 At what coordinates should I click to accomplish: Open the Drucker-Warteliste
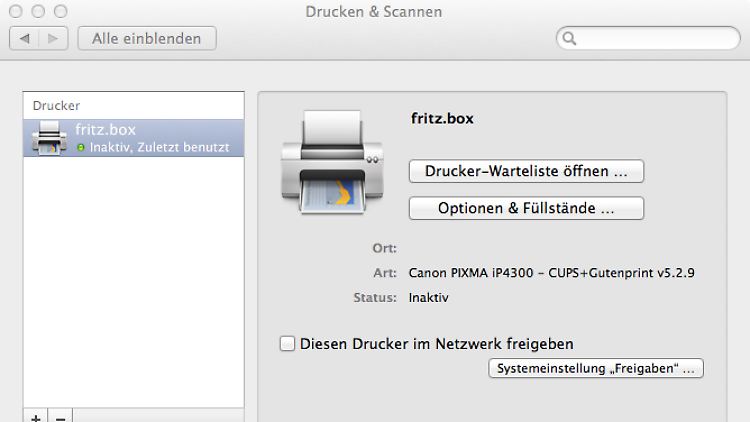526,171
